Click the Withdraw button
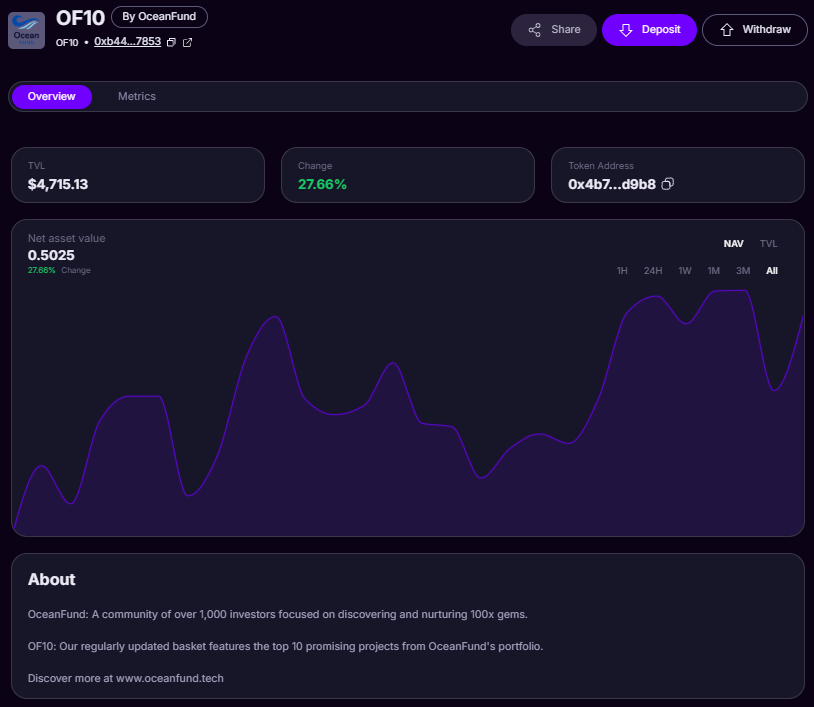The image size is (814, 707). pos(755,30)
